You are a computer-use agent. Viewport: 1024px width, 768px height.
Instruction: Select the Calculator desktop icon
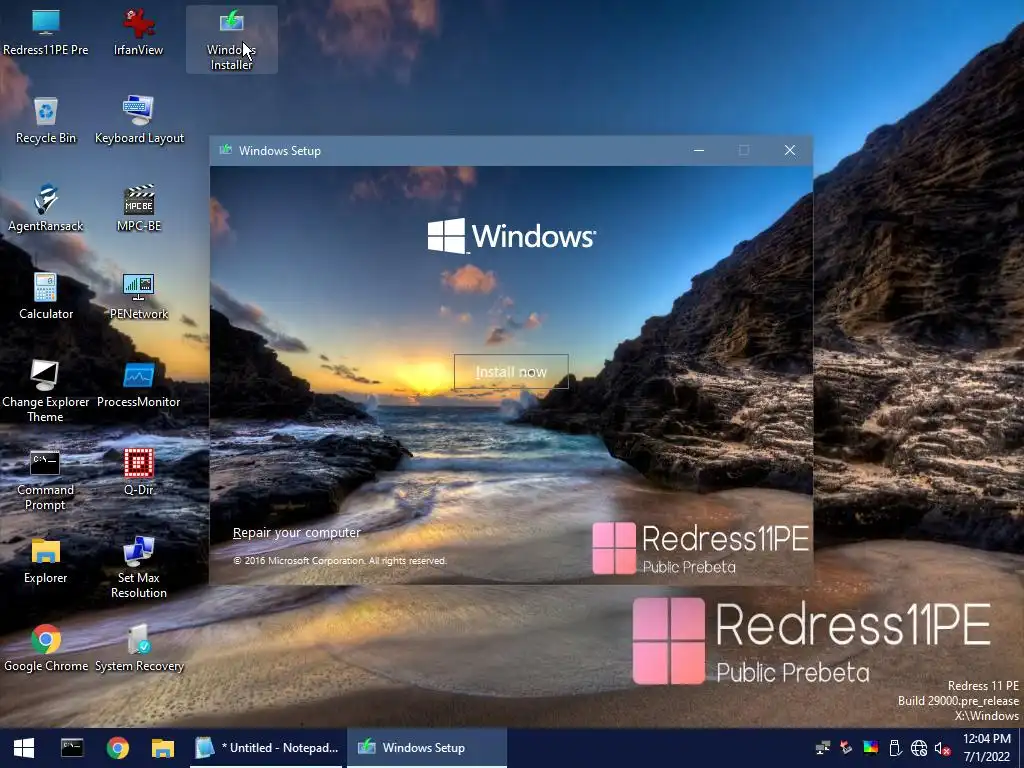[46, 296]
